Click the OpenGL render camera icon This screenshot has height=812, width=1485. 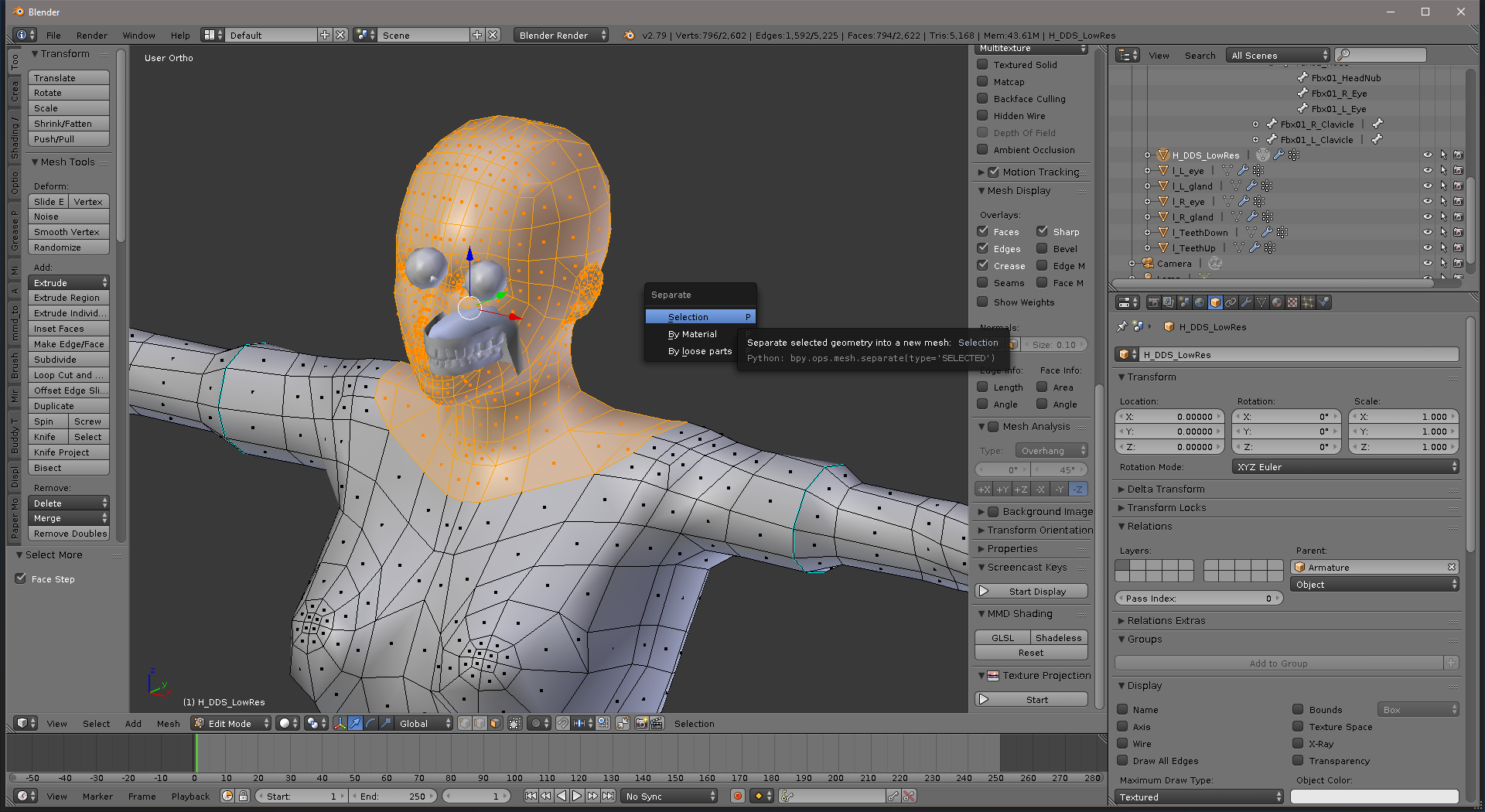pos(641,724)
